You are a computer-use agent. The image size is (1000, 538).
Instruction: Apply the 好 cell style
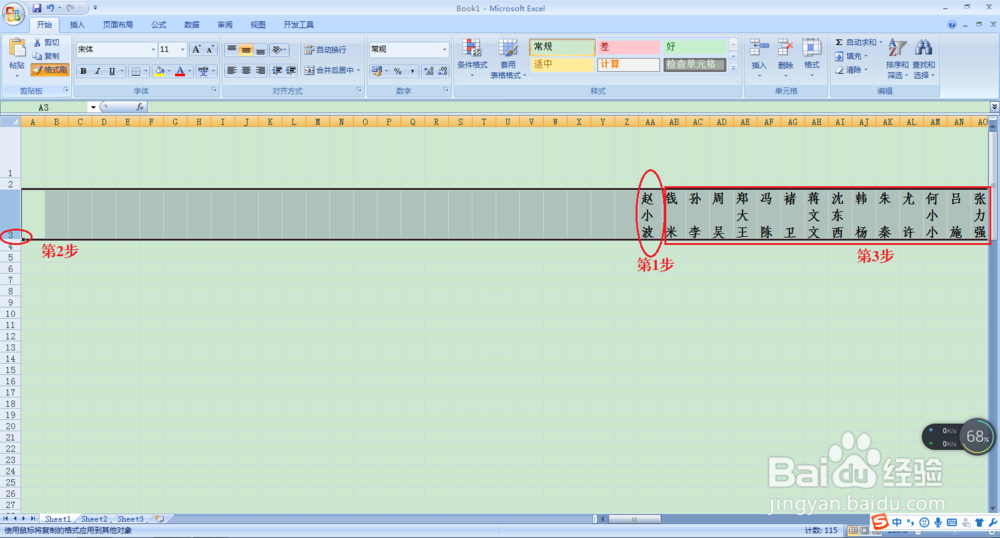point(695,47)
